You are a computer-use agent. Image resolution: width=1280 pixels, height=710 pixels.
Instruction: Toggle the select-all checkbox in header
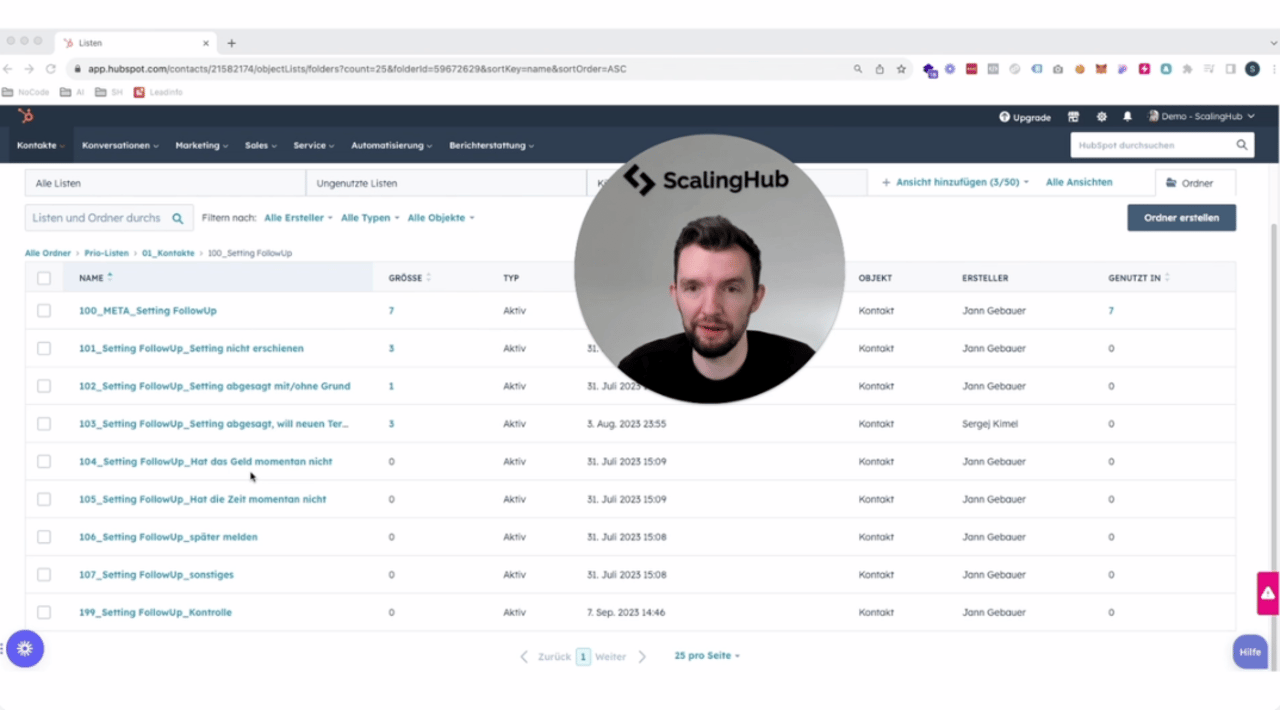tap(44, 278)
